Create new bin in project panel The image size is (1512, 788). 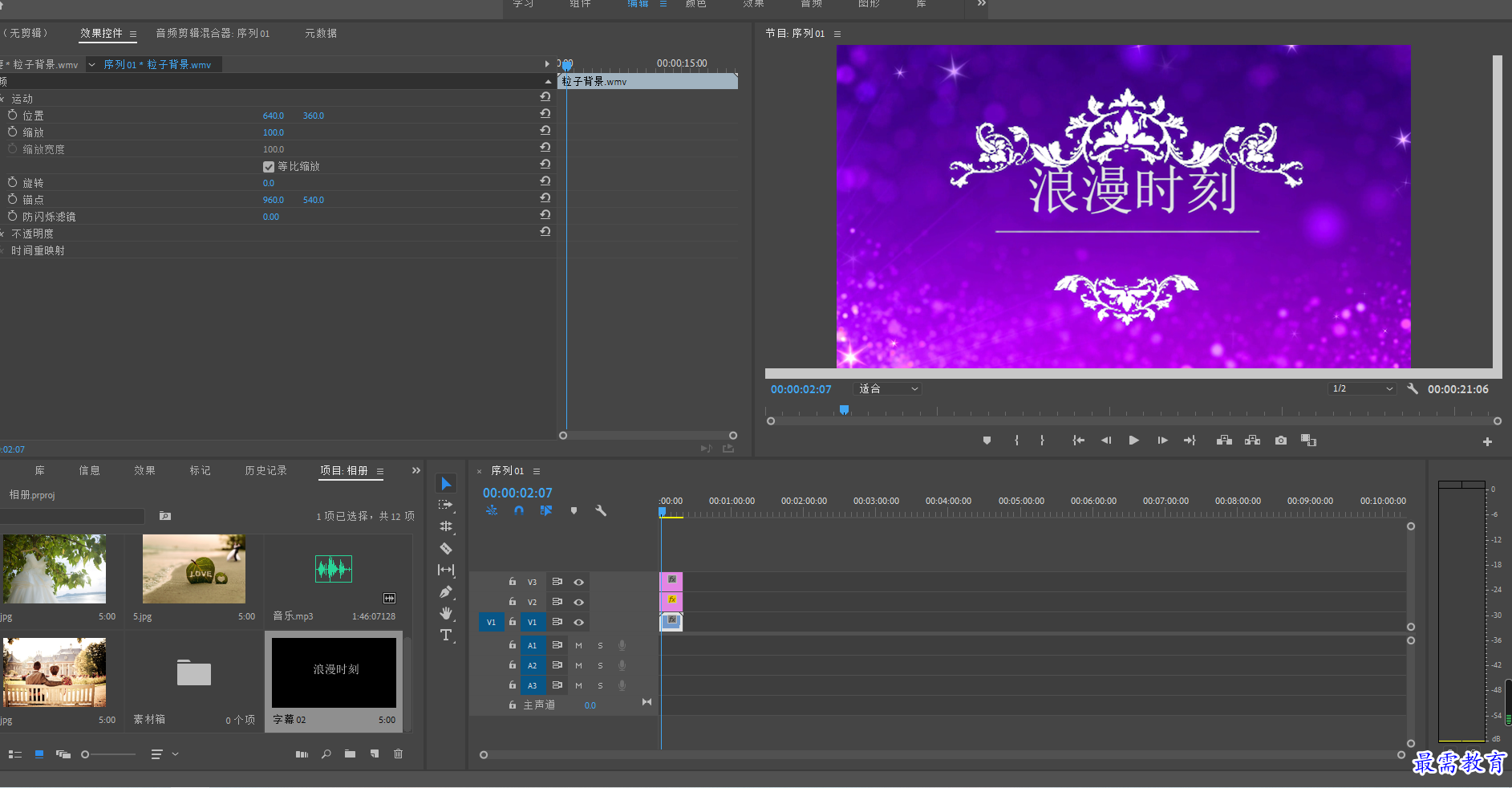click(350, 754)
